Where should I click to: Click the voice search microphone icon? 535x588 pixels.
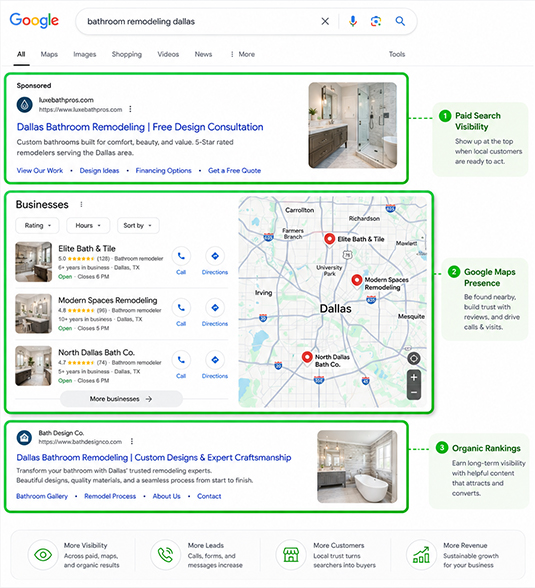(352, 21)
